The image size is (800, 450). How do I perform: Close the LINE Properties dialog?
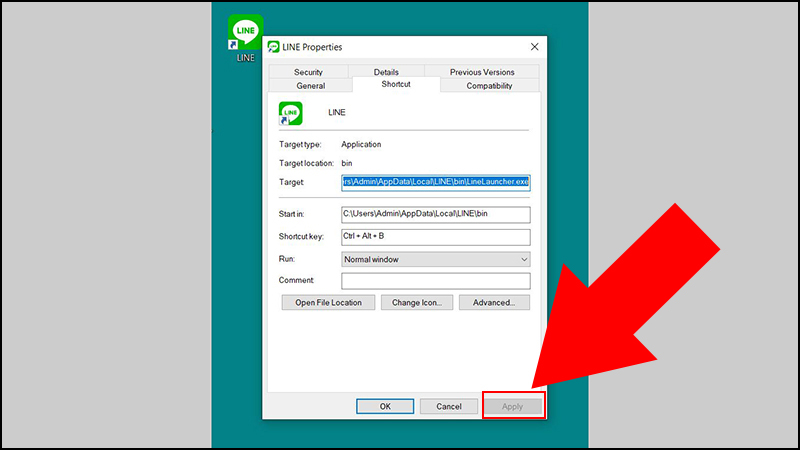534,46
